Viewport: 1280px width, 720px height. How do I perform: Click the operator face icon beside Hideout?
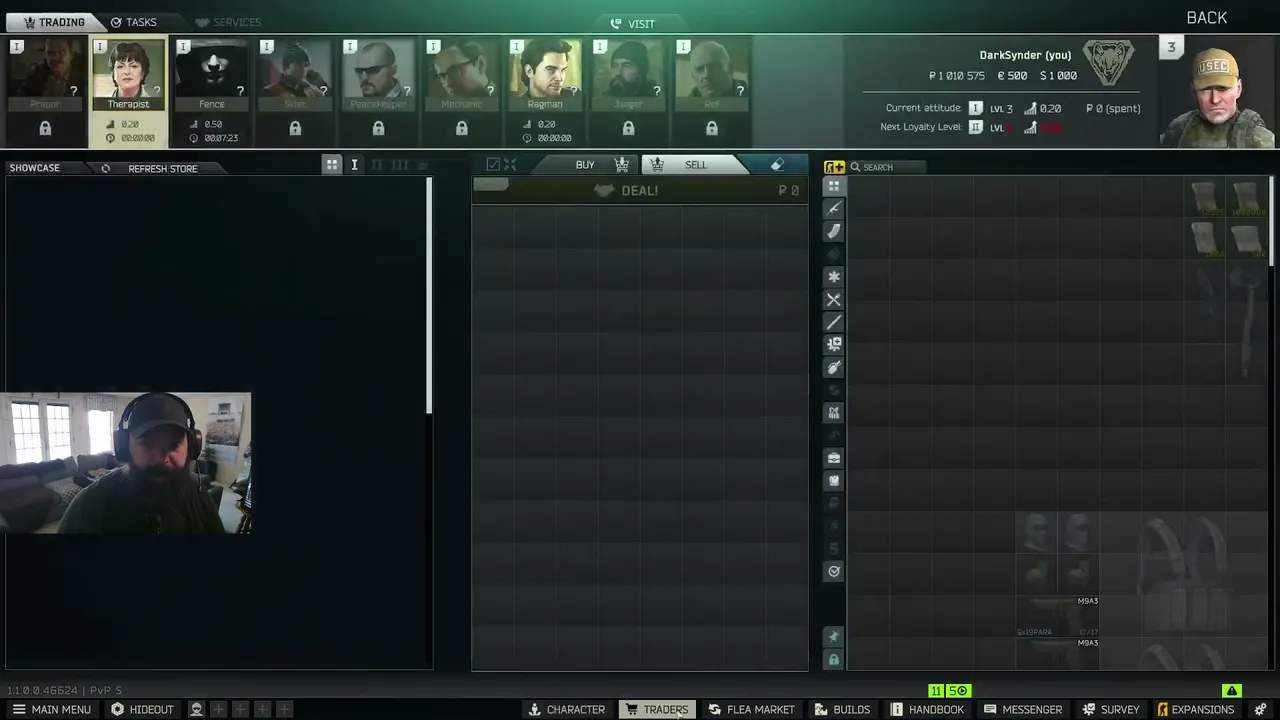click(x=196, y=709)
